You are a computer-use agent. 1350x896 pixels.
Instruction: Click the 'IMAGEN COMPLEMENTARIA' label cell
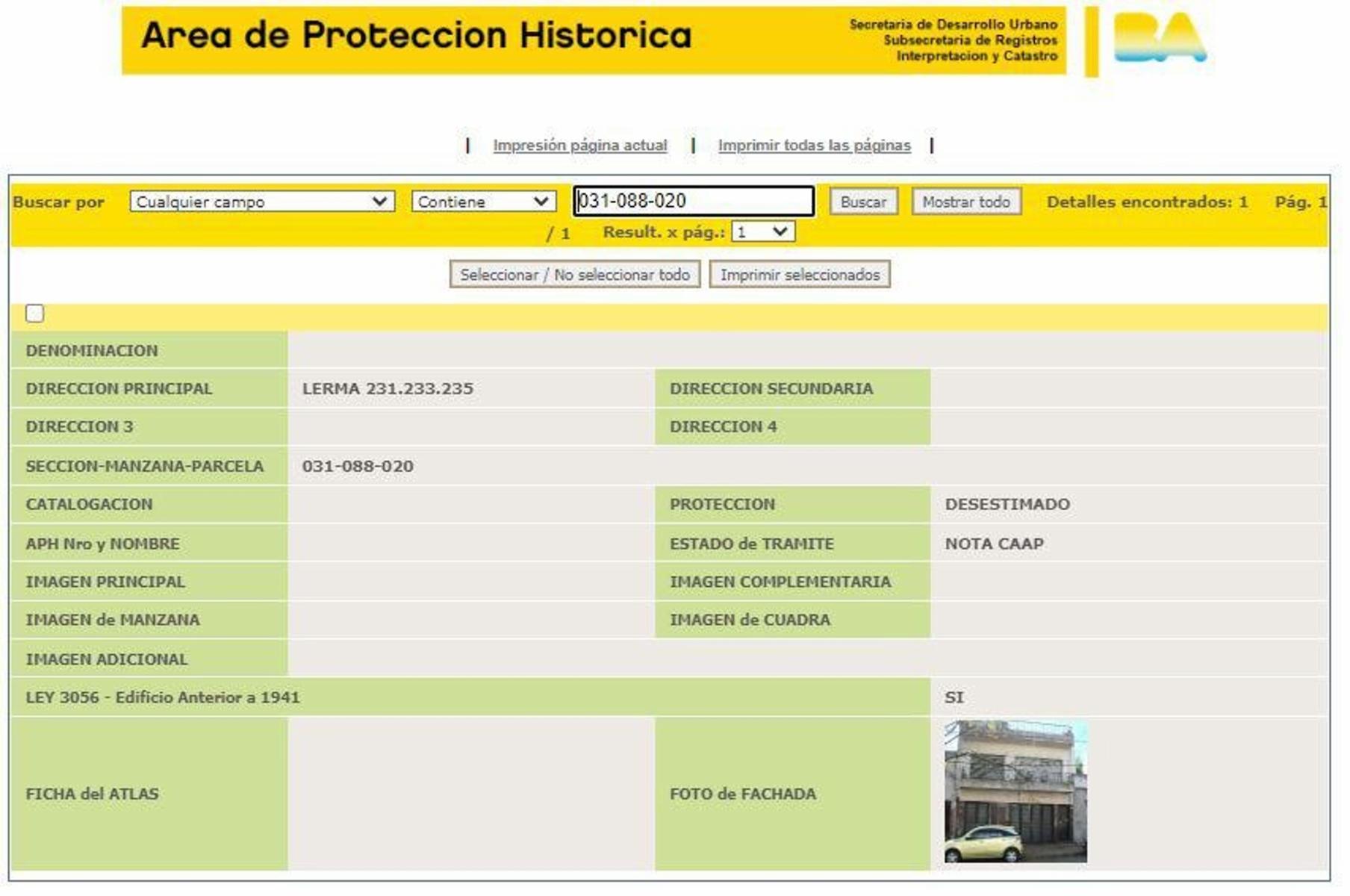[793, 582]
